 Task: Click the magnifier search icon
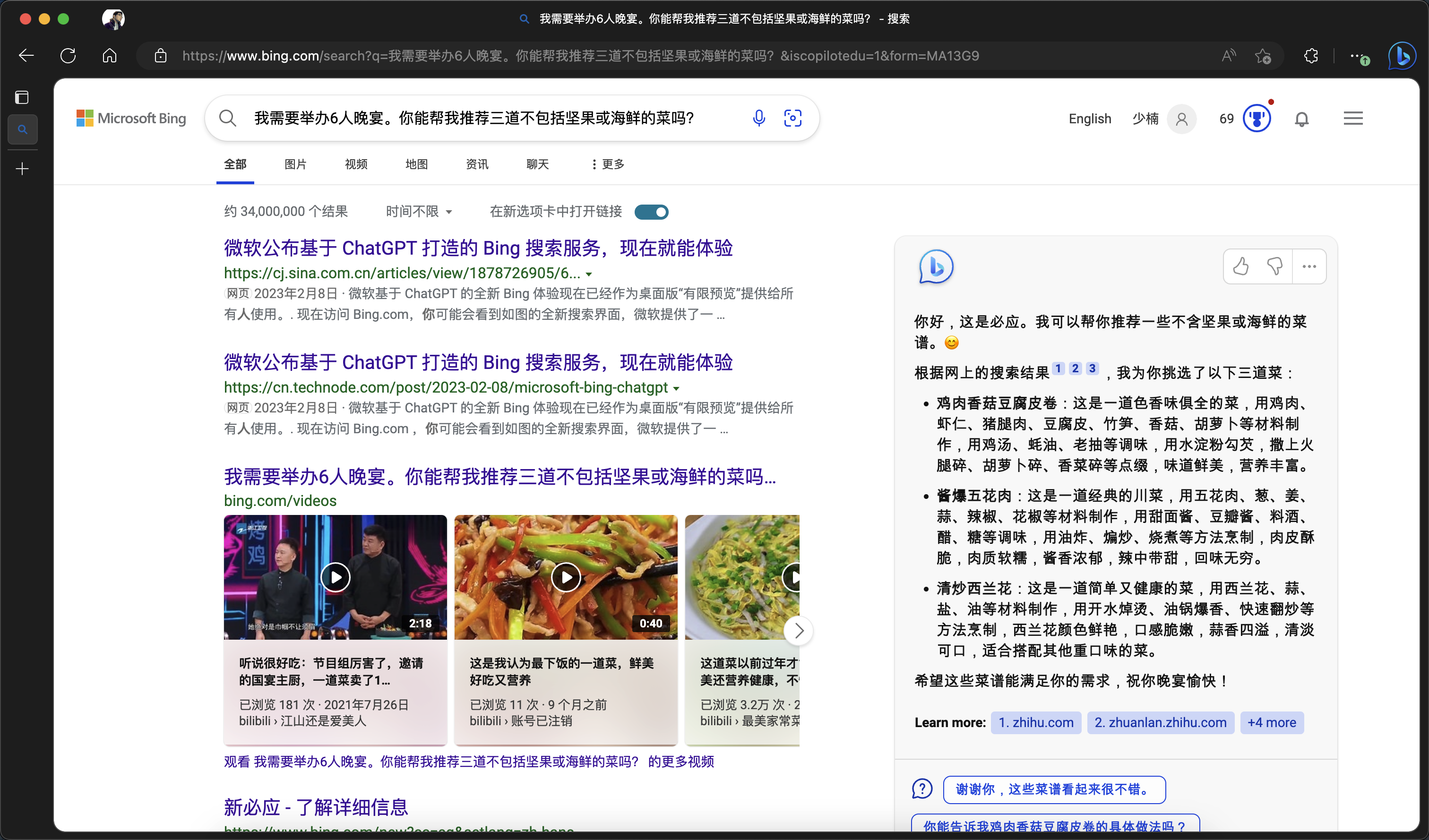click(227, 118)
